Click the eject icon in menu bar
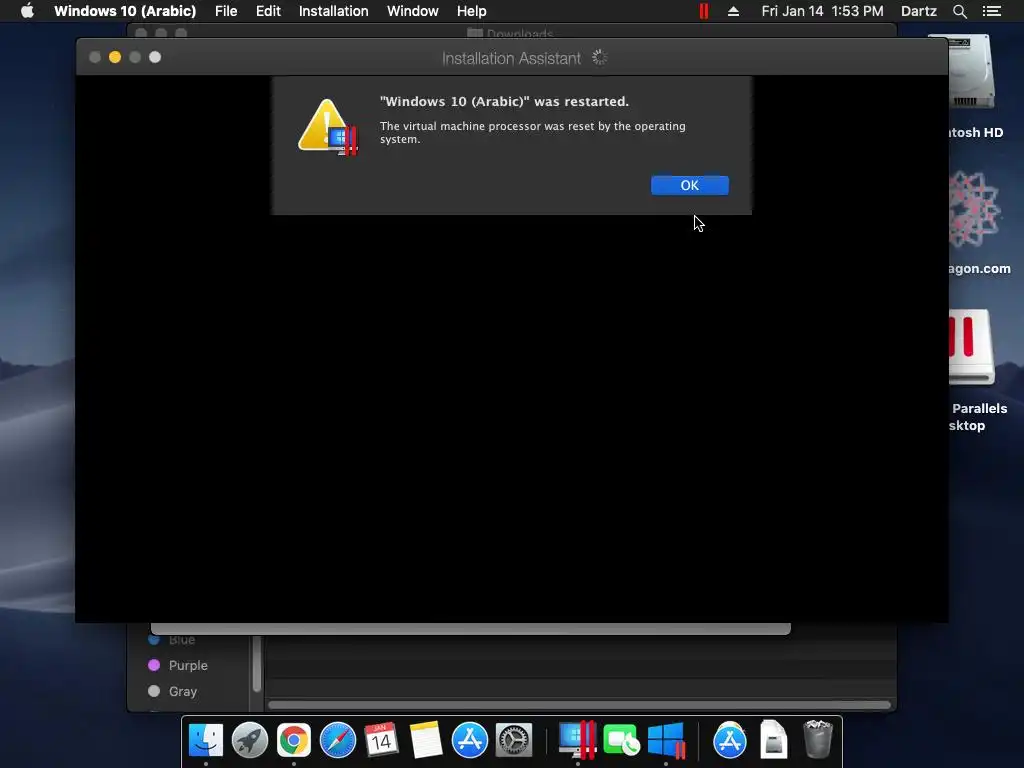Screen dimensions: 1024x768 (x=733, y=11)
